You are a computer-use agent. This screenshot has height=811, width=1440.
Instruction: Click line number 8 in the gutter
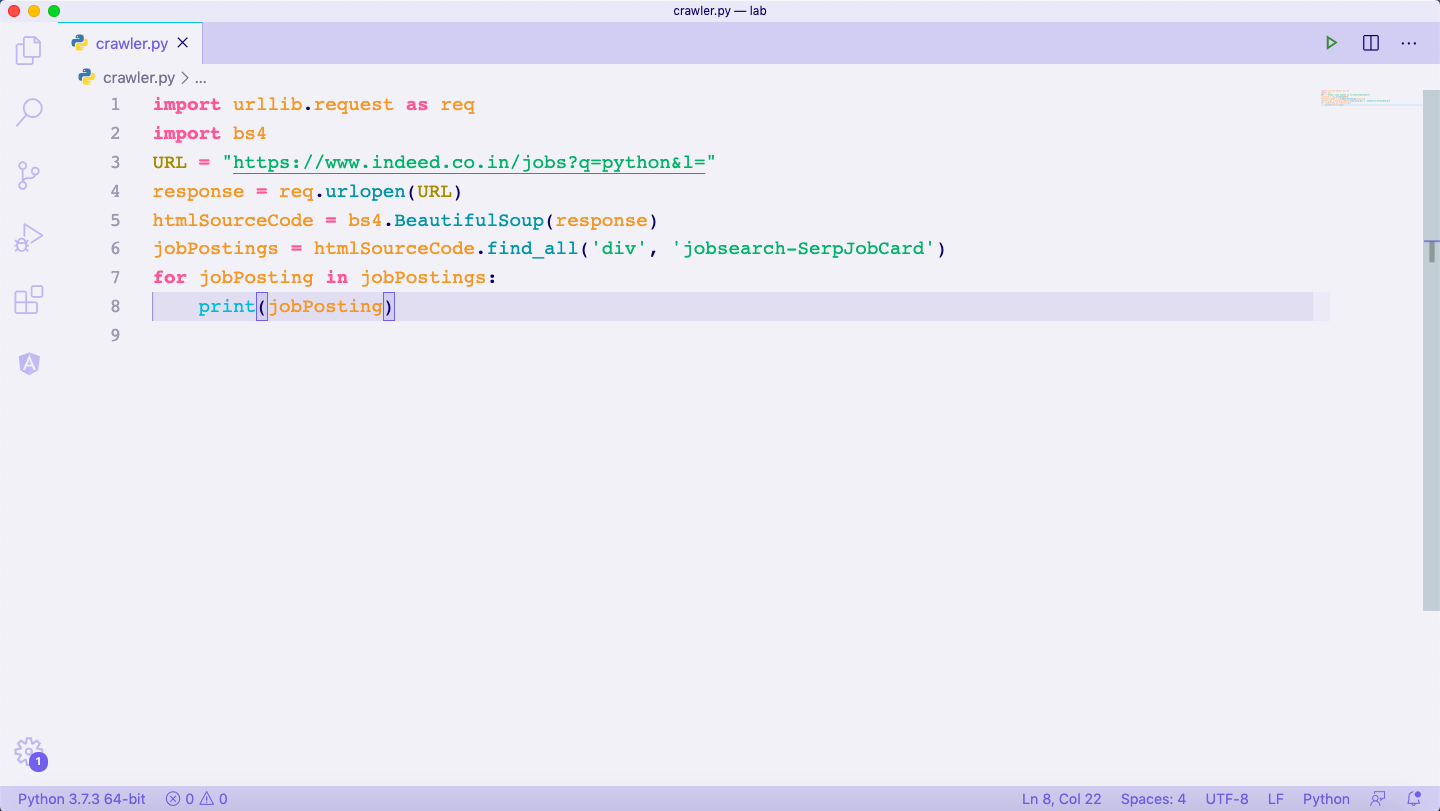(x=115, y=306)
